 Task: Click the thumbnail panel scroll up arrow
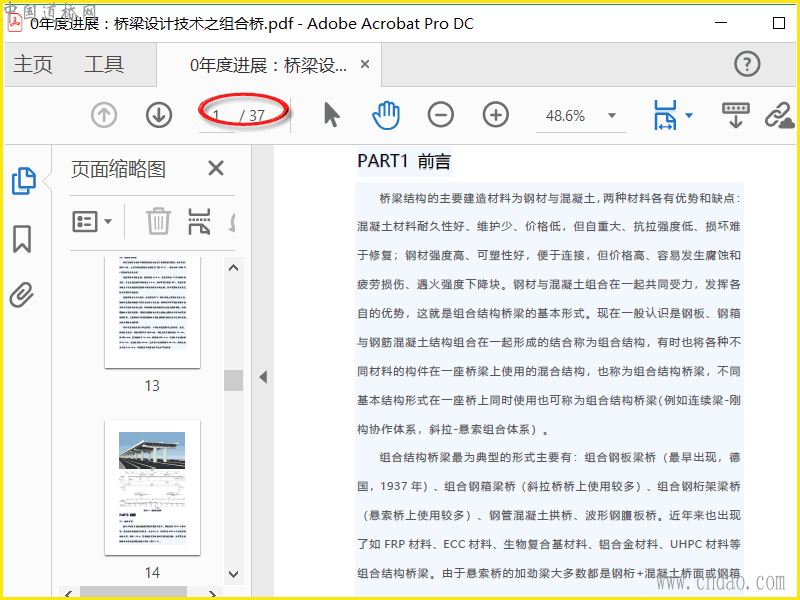coord(234,268)
